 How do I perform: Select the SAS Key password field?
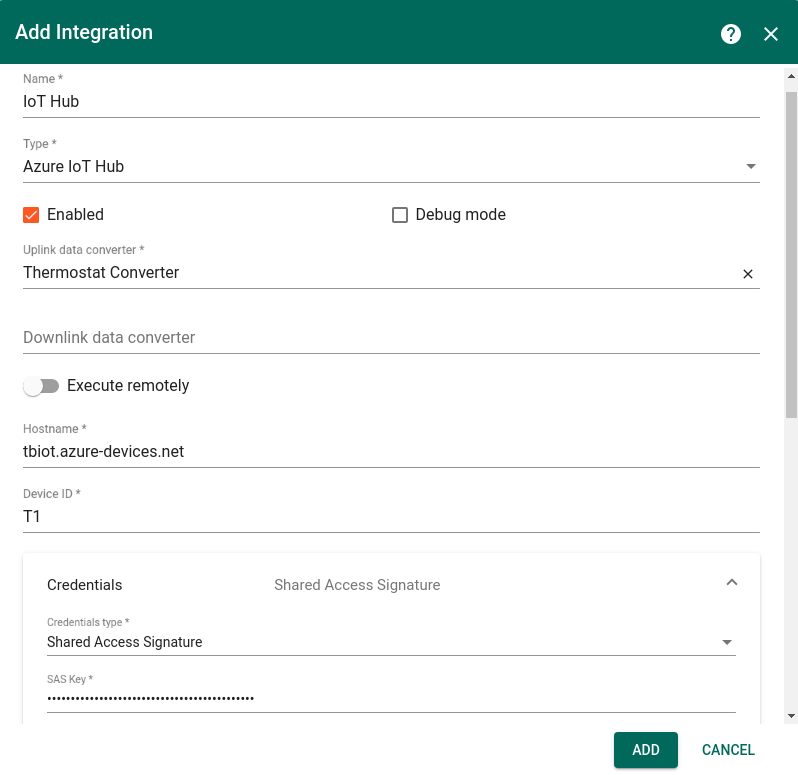pos(390,698)
